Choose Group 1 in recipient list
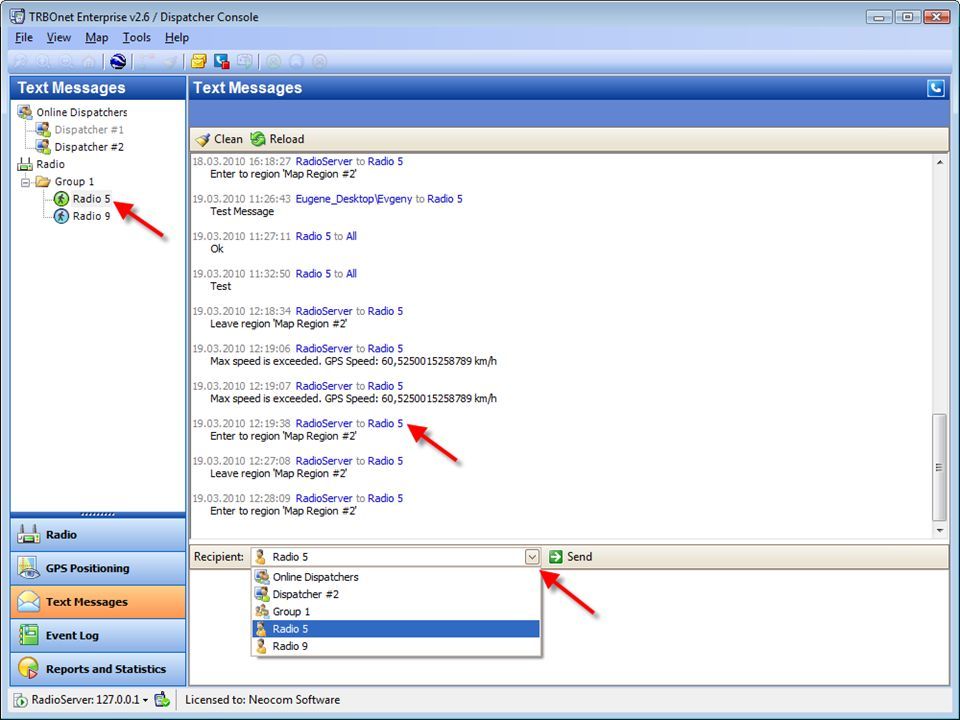 396,611
